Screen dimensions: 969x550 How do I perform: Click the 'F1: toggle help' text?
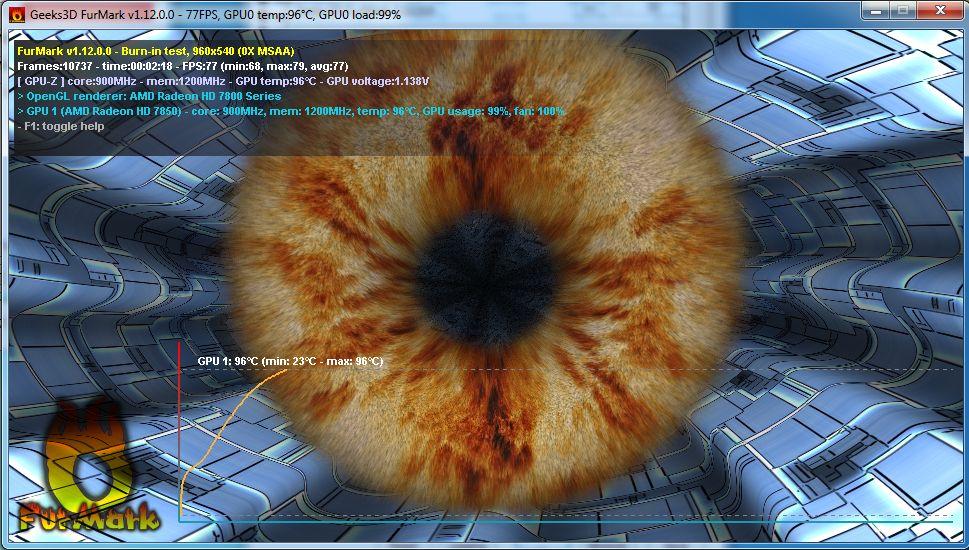tap(61, 126)
